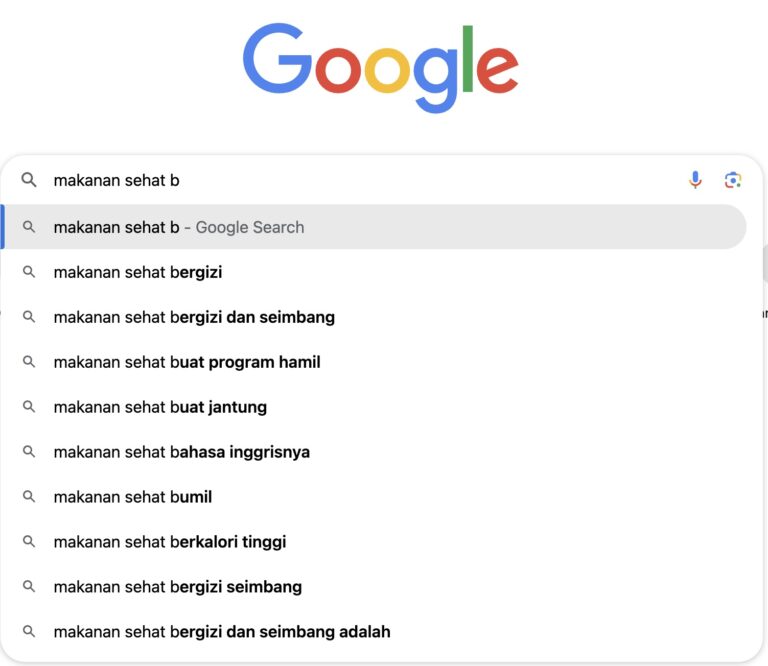Screen dimensions: 768x666
Task: Click magnifier icon beside 'makanan sehat bergizi'
Action: (29, 272)
